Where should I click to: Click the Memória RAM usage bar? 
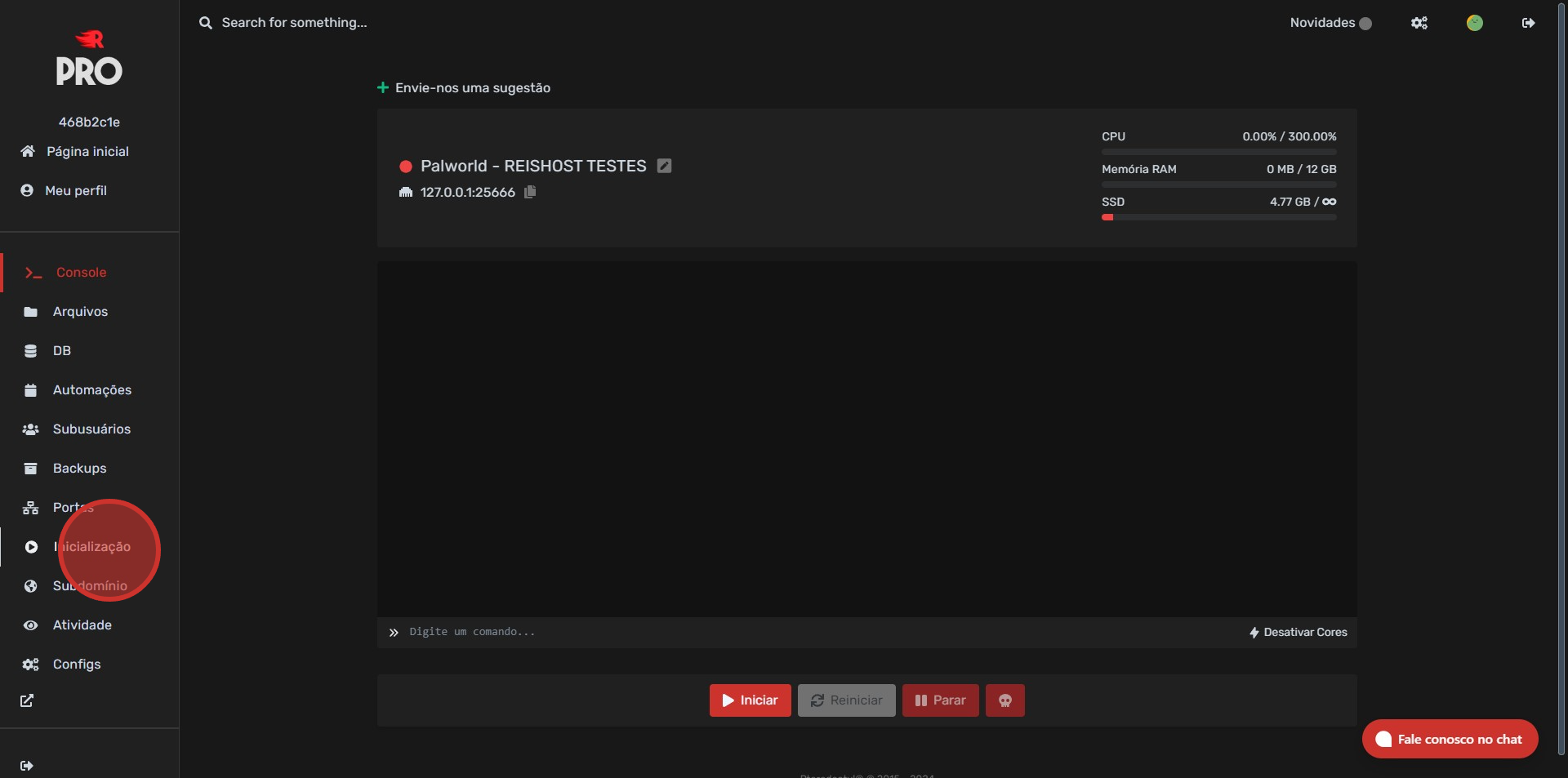point(1219,184)
